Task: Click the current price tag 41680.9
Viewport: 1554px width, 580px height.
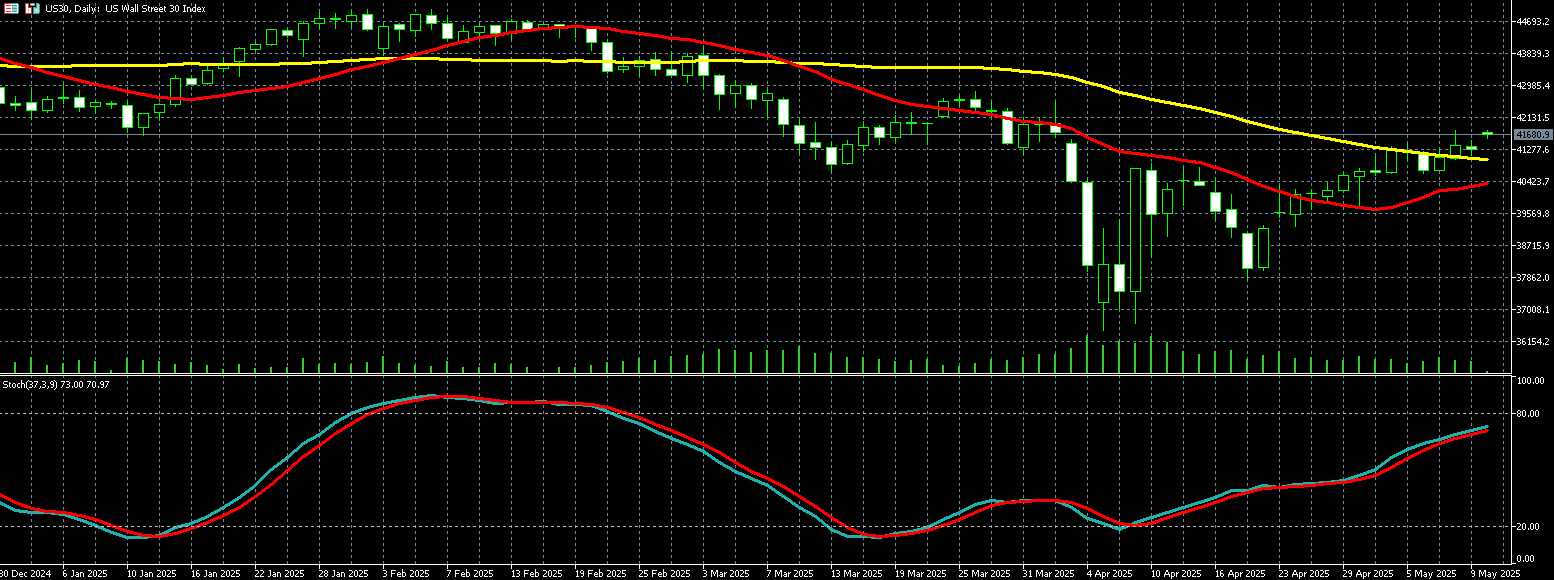Action: click(x=1532, y=134)
